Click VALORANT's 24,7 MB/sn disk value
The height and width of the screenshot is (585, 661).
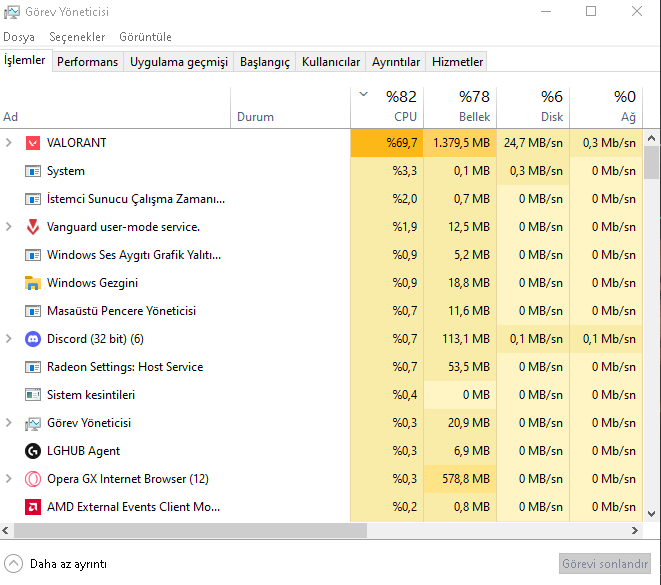click(533, 143)
